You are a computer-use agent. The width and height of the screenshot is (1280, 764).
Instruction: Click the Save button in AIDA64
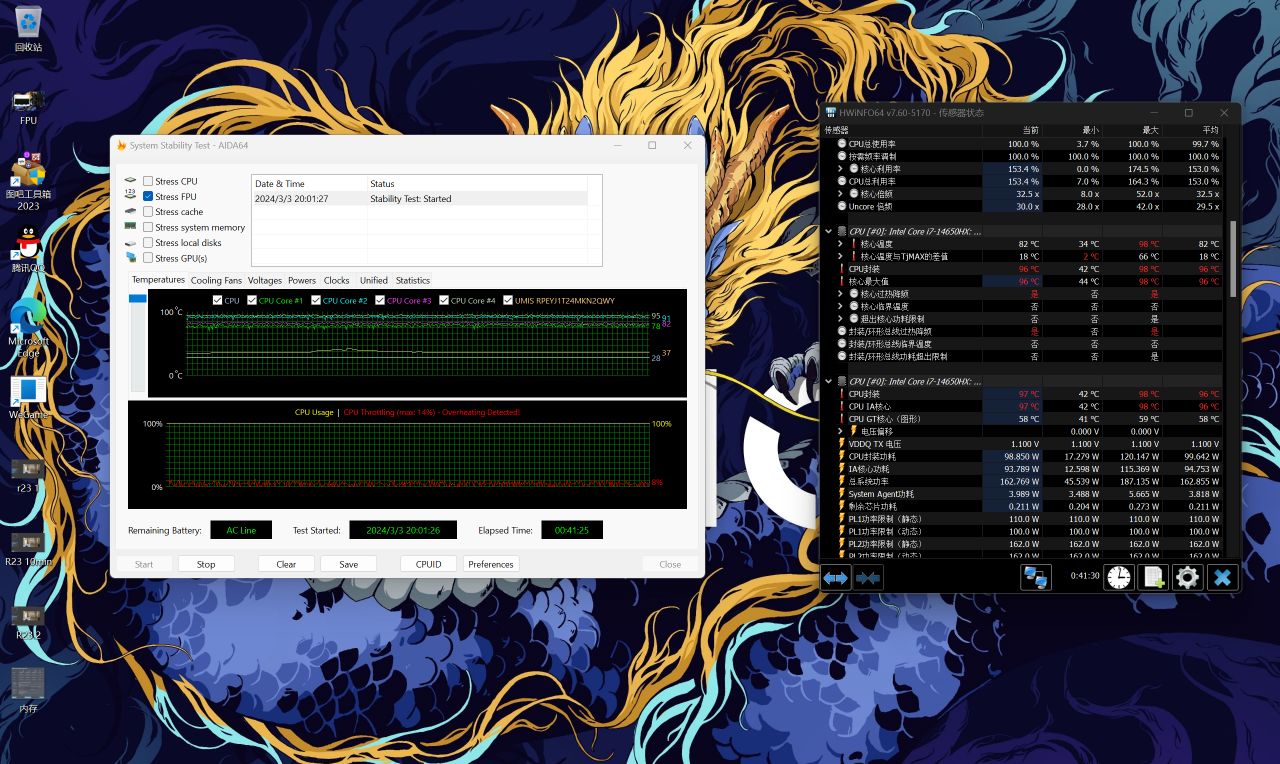click(348, 564)
